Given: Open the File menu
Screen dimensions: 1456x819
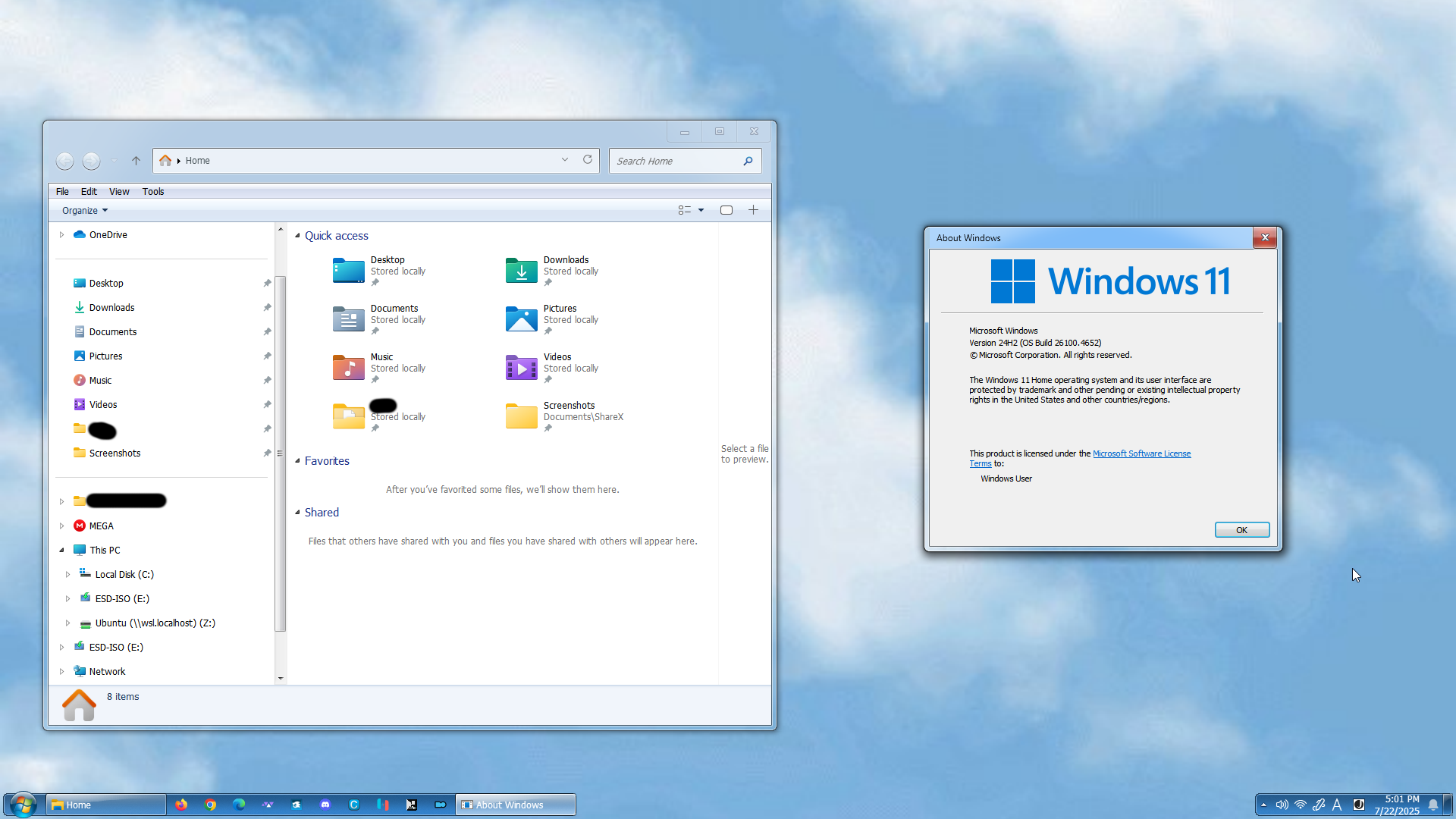Looking at the screenshot, I should [x=62, y=192].
